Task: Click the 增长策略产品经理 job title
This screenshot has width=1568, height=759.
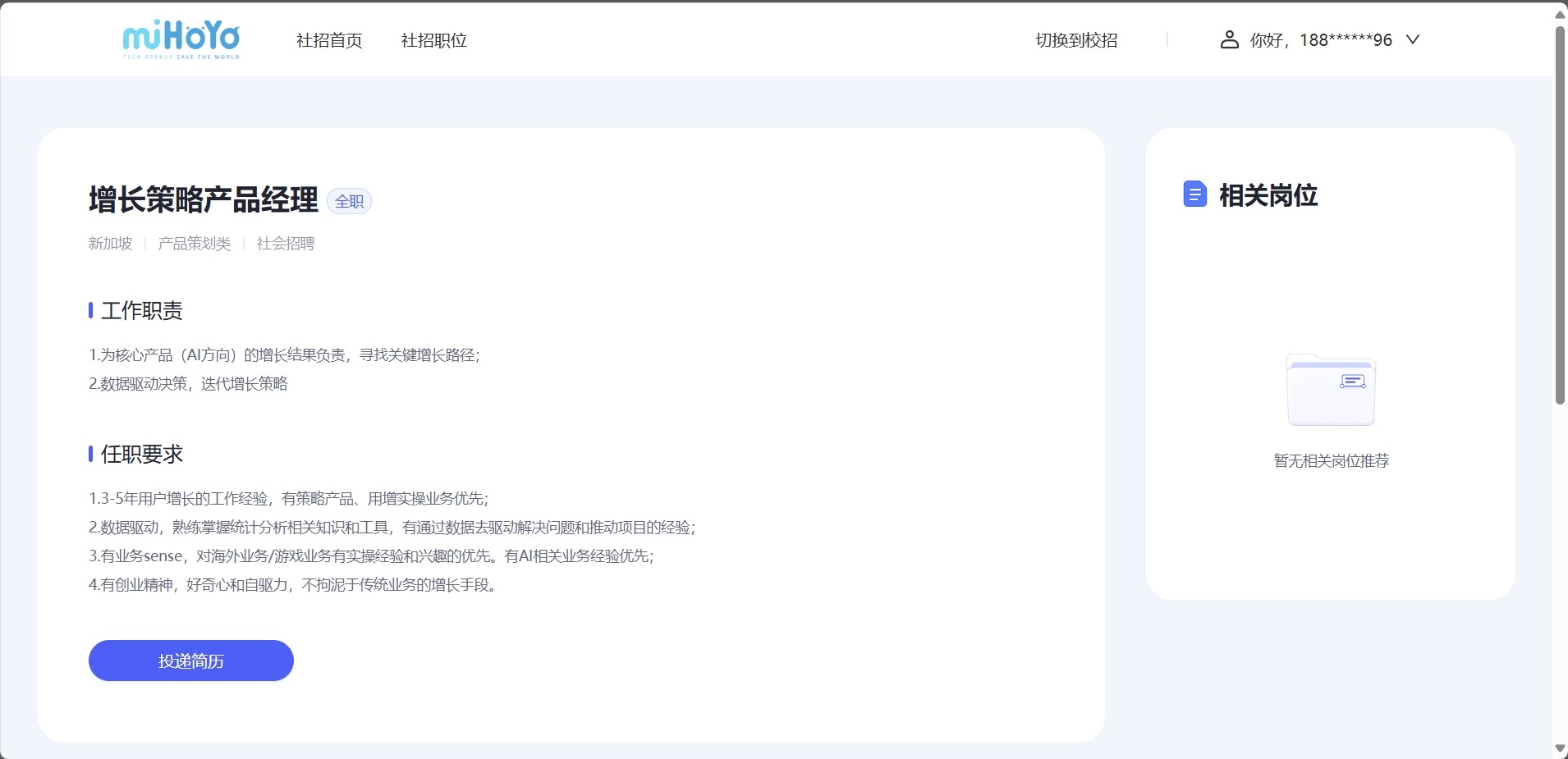Action: point(203,199)
